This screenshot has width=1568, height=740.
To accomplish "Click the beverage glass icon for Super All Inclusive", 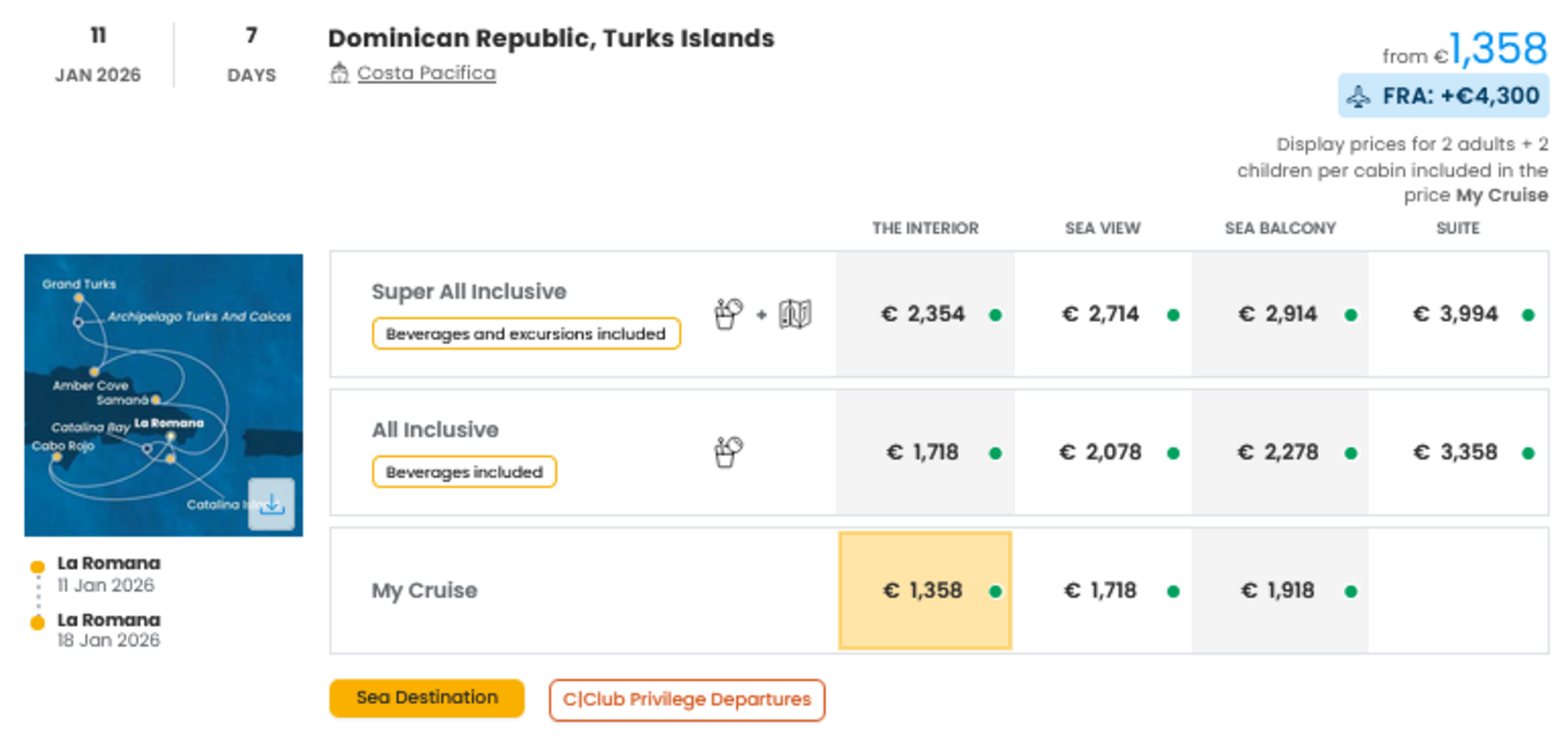I will pos(728,314).
